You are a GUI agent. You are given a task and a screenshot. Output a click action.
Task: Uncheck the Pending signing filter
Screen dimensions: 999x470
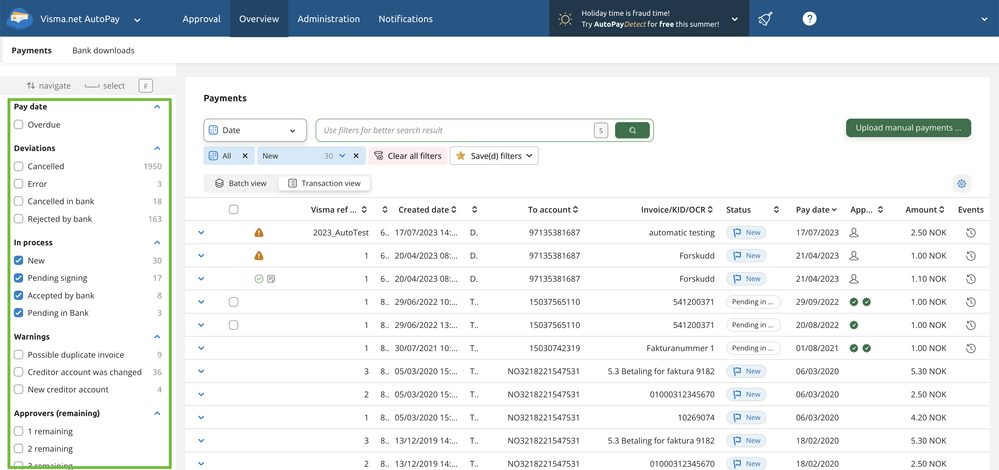pos(19,278)
